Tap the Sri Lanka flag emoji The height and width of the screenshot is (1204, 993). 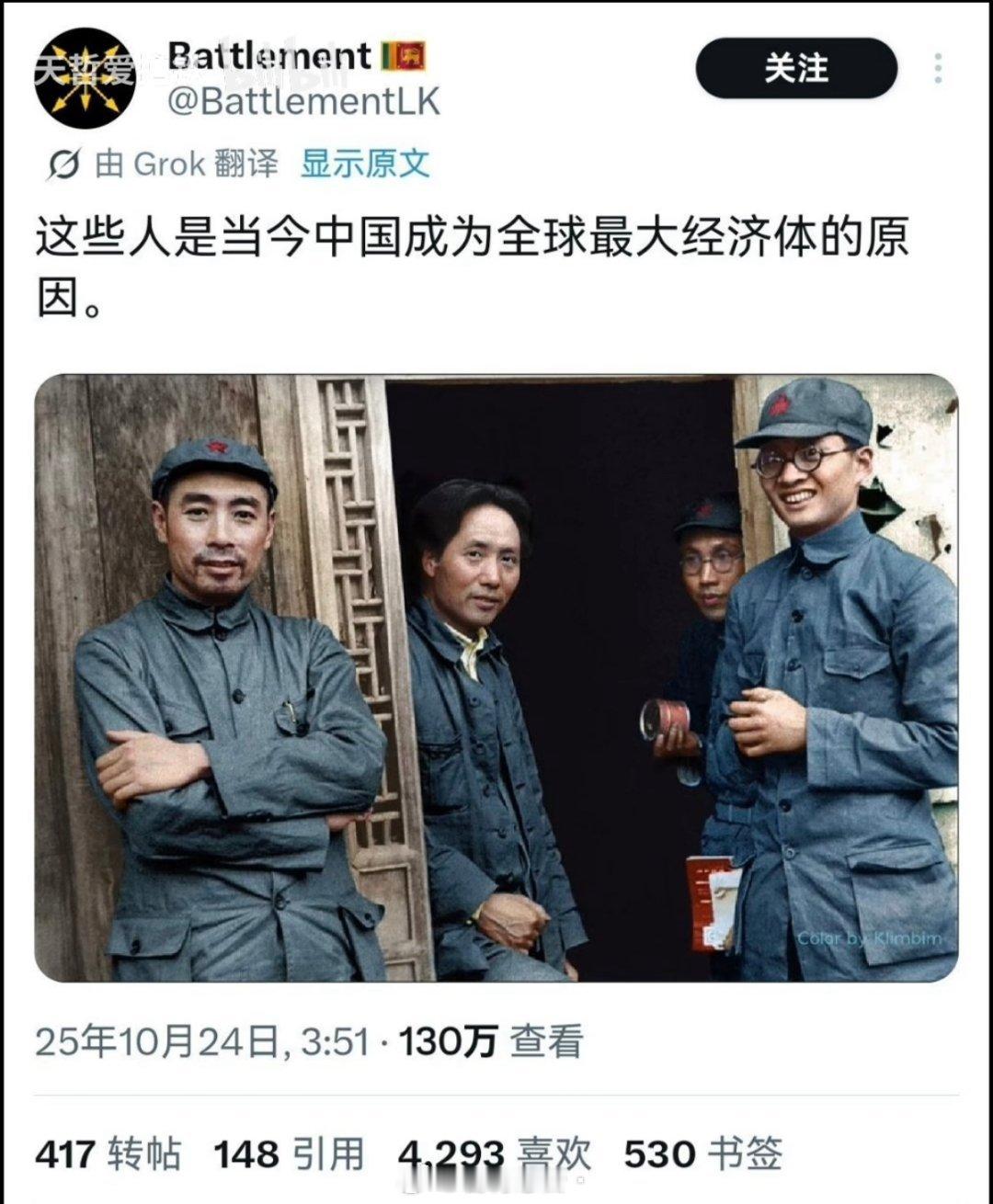pyautogui.click(x=403, y=57)
